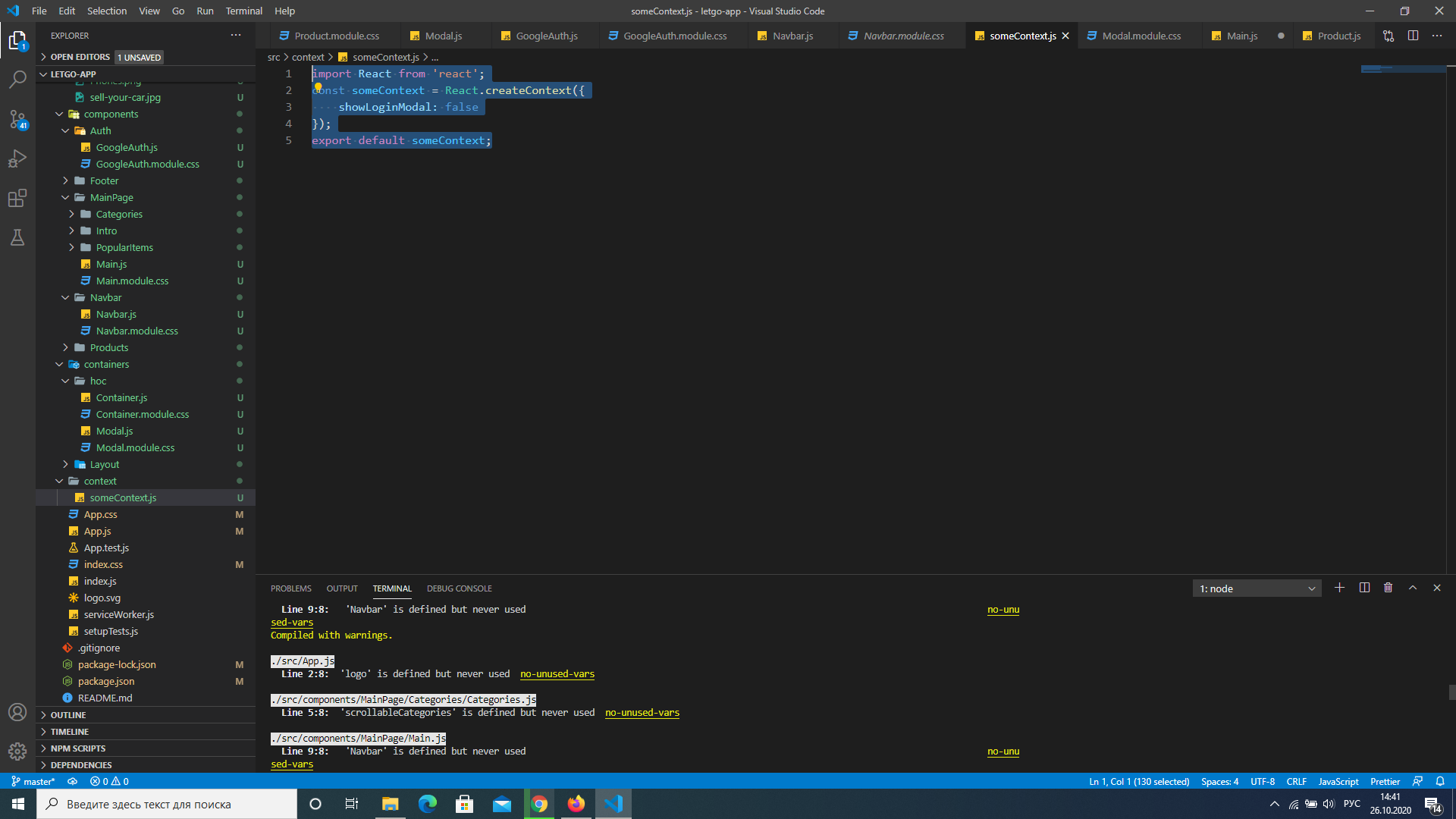Open the Run and Debug view
Screen dimensions: 1456x819
pyautogui.click(x=17, y=158)
